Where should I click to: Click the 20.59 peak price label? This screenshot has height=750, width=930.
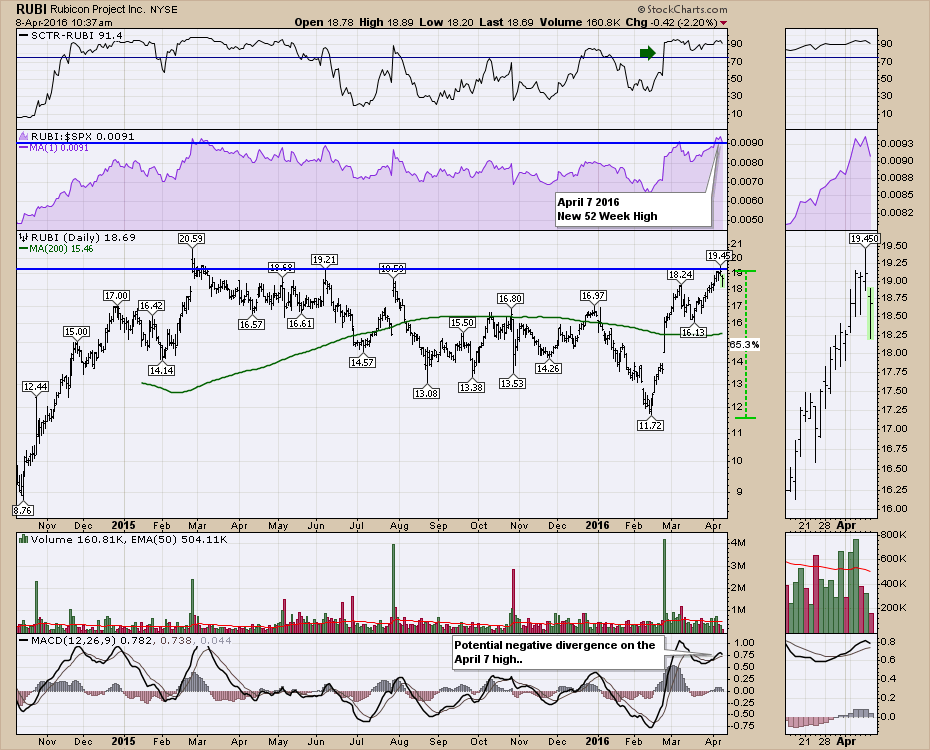coord(192,238)
